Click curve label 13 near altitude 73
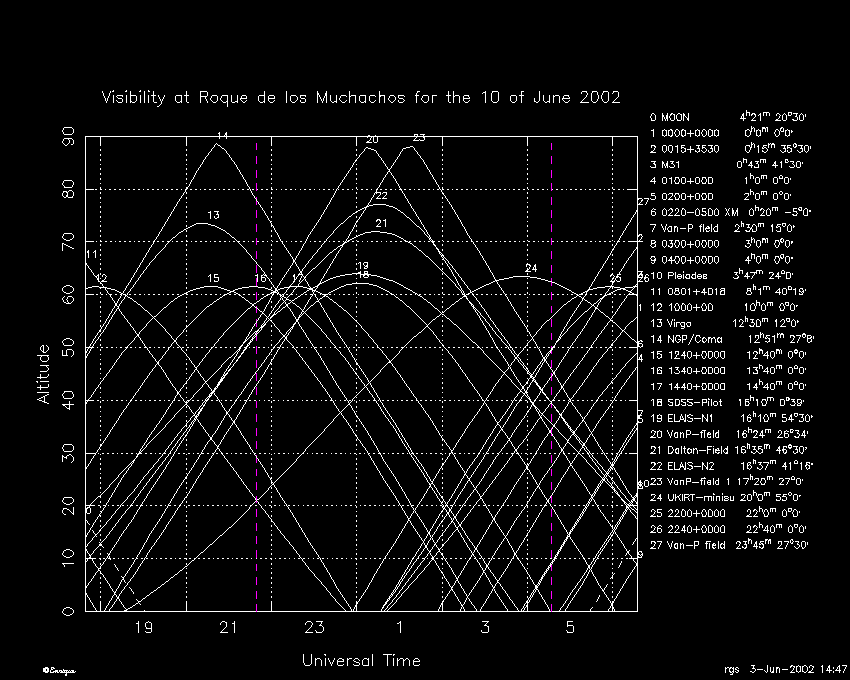Image resolution: width=850 pixels, height=680 pixels. click(213, 216)
